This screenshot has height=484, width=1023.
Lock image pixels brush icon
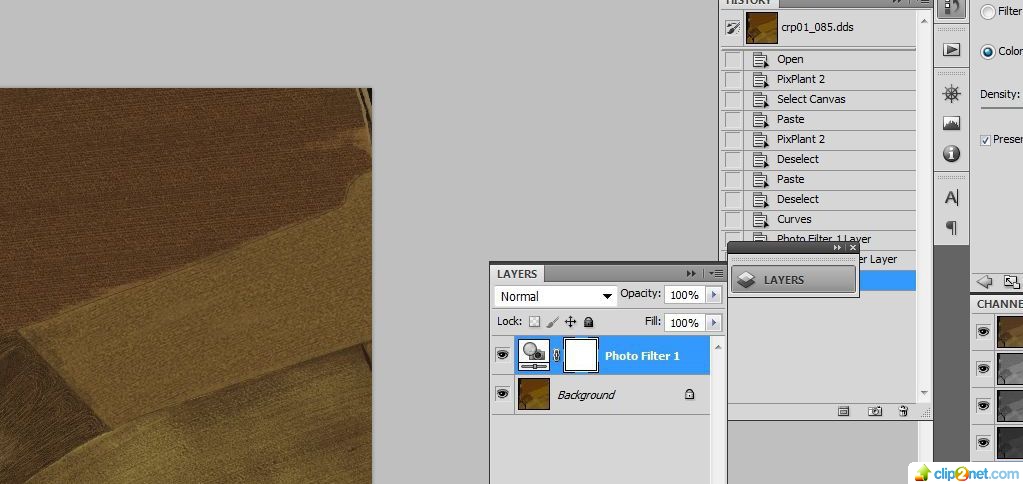coord(553,322)
